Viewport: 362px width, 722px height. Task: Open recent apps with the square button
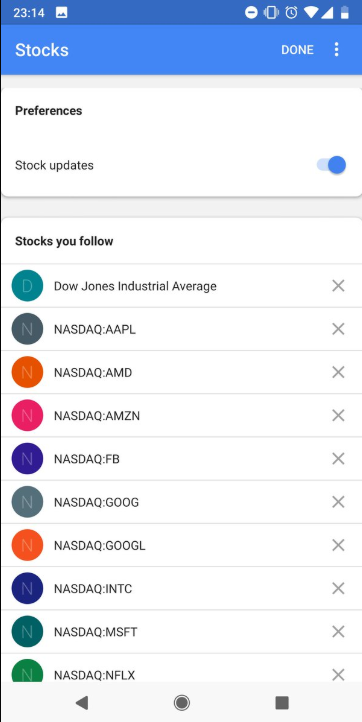(281, 702)
